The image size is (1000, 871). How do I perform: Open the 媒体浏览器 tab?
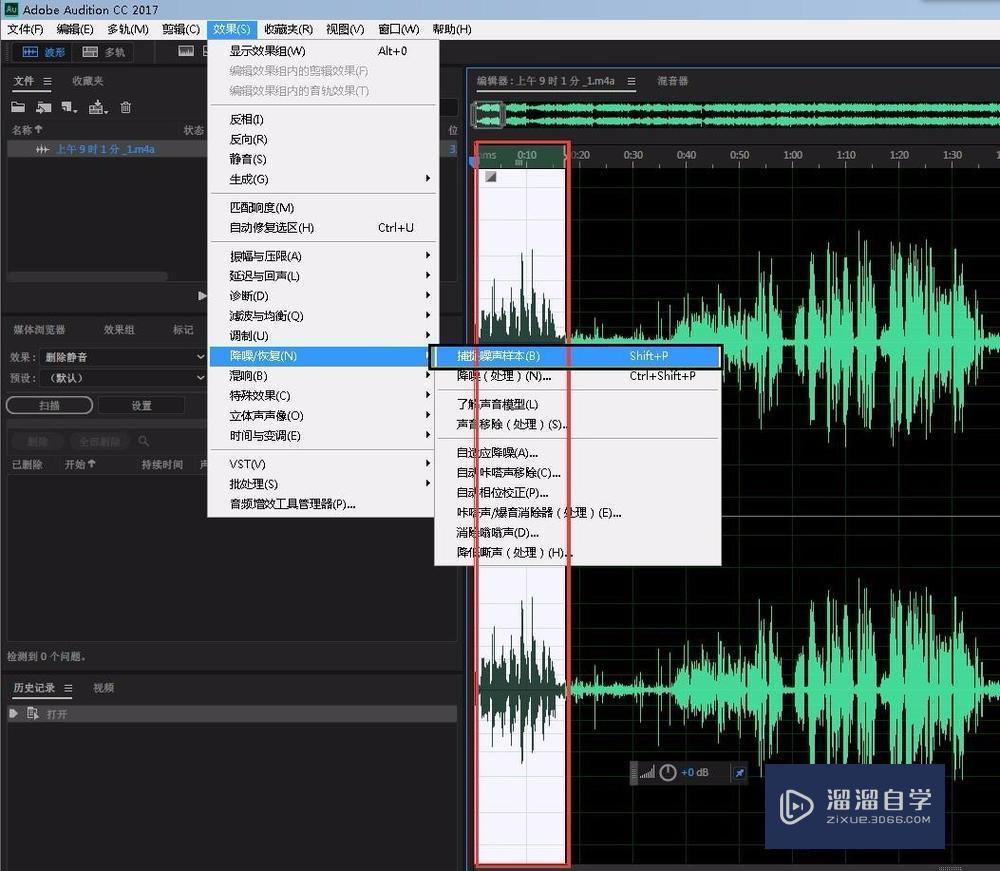tap(39, 330)
